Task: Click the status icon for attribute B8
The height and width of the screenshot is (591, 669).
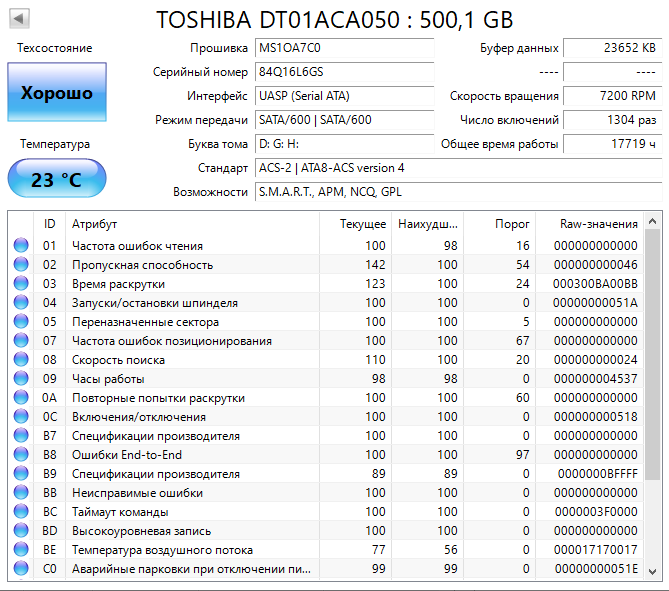Action: (x=21, y=454)
